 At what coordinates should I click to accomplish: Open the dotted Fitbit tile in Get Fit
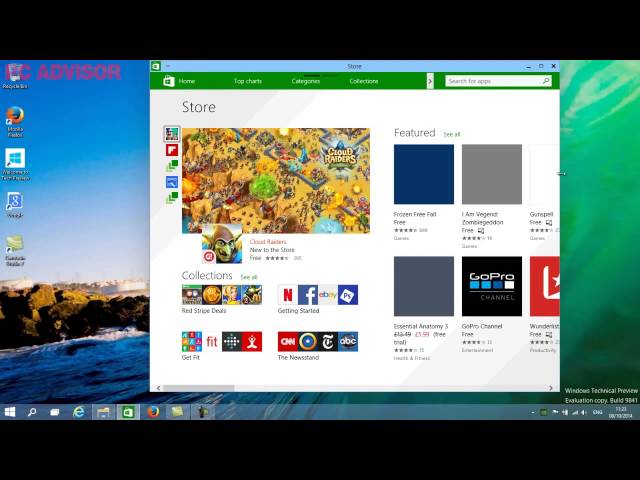[x=232, y=342]
